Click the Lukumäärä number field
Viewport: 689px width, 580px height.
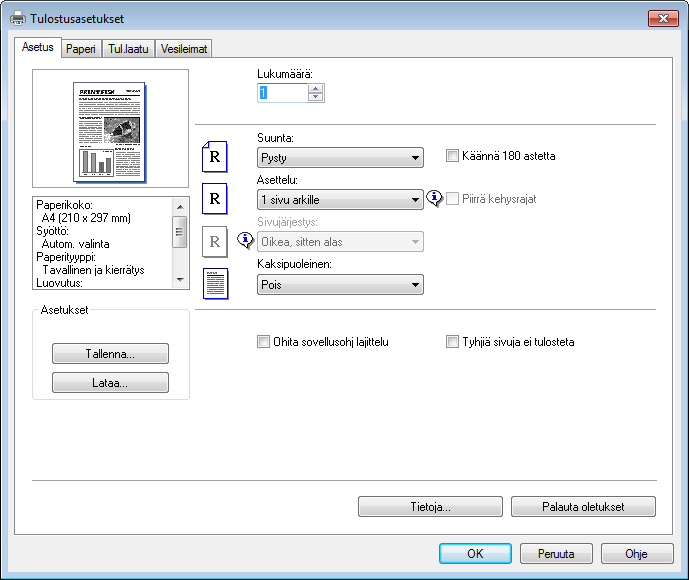(283, 93)
